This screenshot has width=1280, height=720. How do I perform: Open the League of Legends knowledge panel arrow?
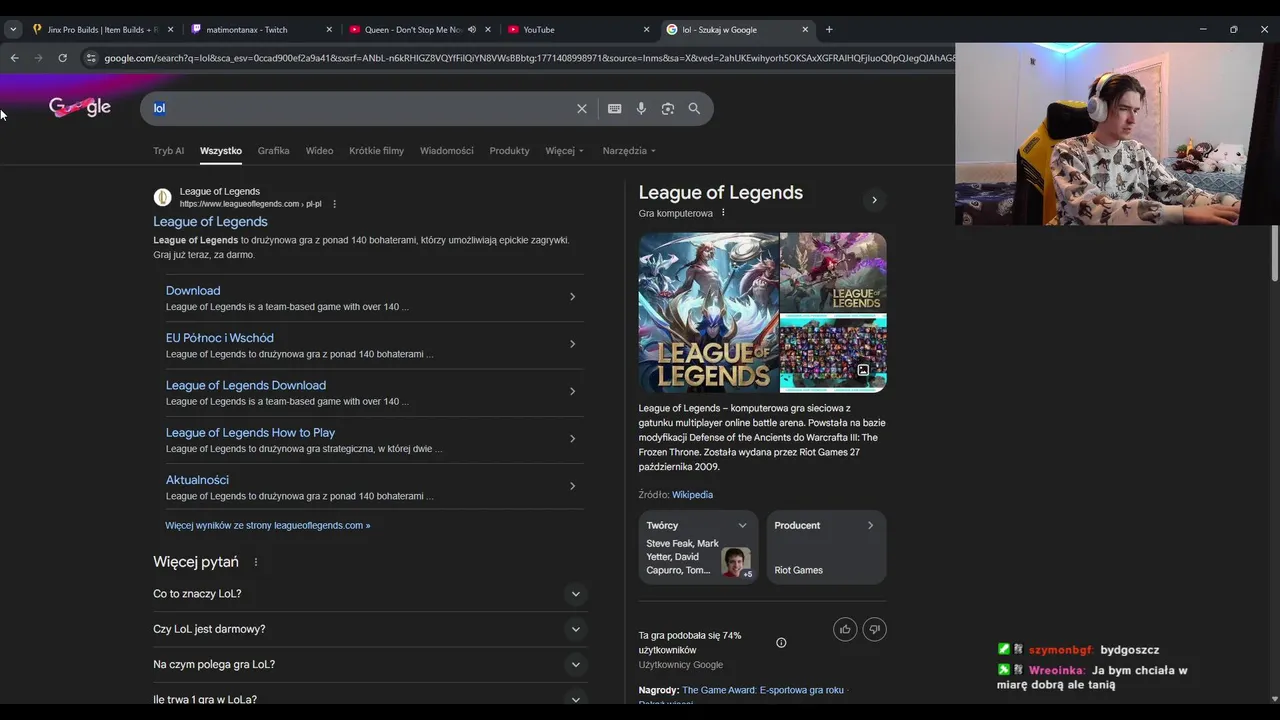[x=874, y=200]
